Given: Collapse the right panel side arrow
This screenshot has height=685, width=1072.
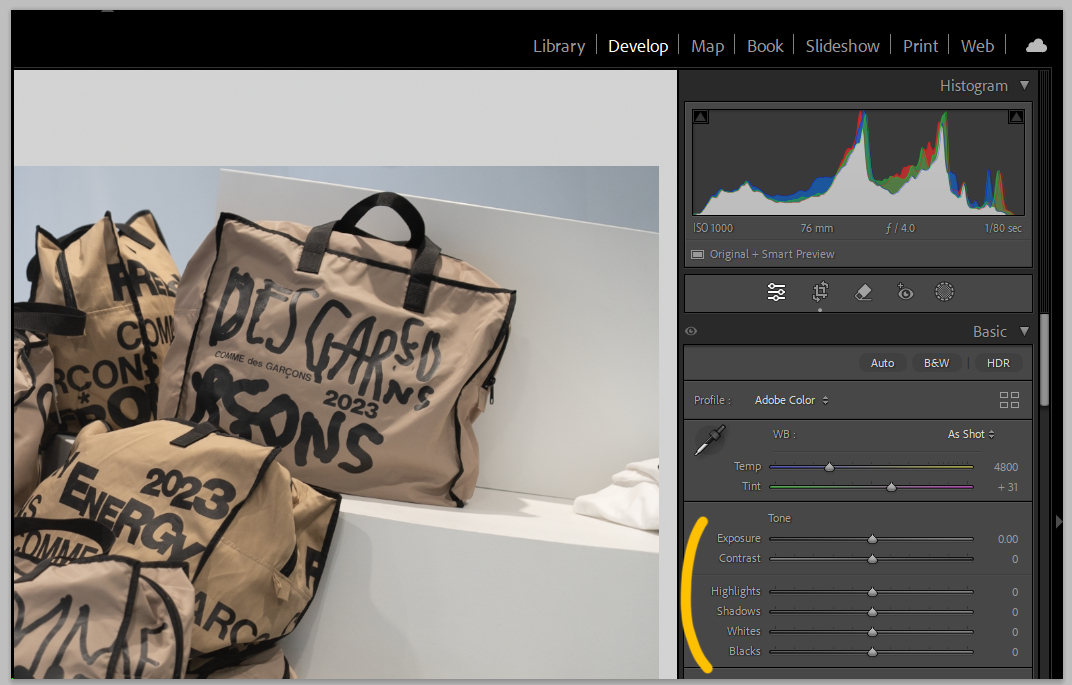Looking at the screenshot, I should point(1059,522).
